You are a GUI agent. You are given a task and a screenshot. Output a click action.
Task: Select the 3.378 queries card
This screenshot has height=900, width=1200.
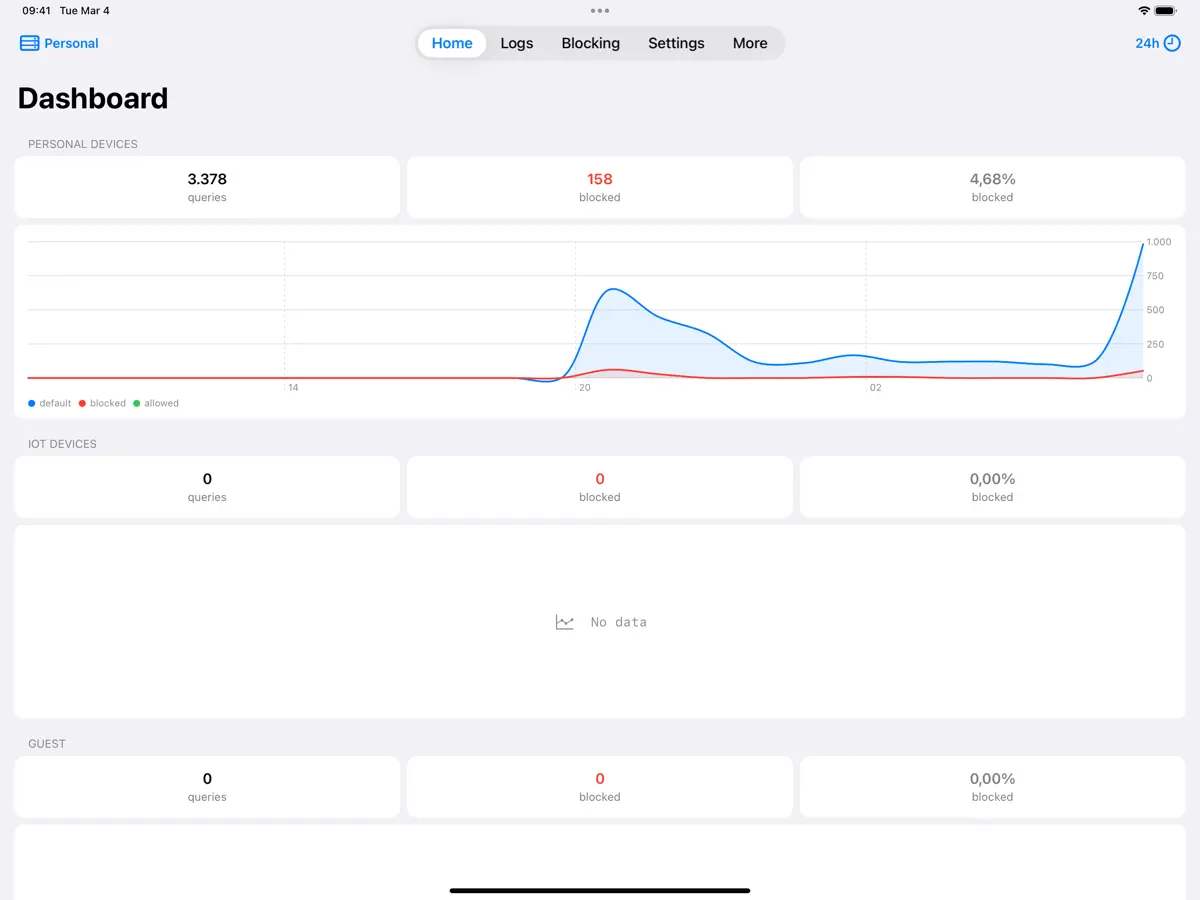click(207, 187)
